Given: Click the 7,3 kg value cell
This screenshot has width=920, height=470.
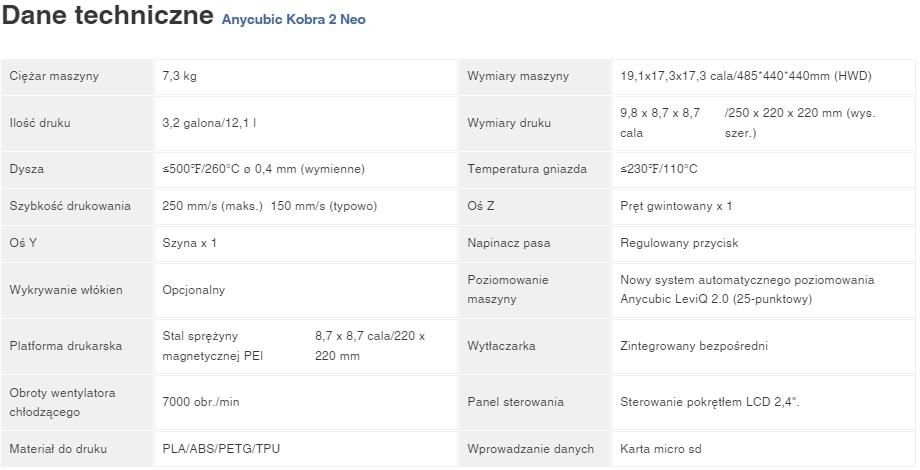Looking at the screenshot, I should coord(305,76).
